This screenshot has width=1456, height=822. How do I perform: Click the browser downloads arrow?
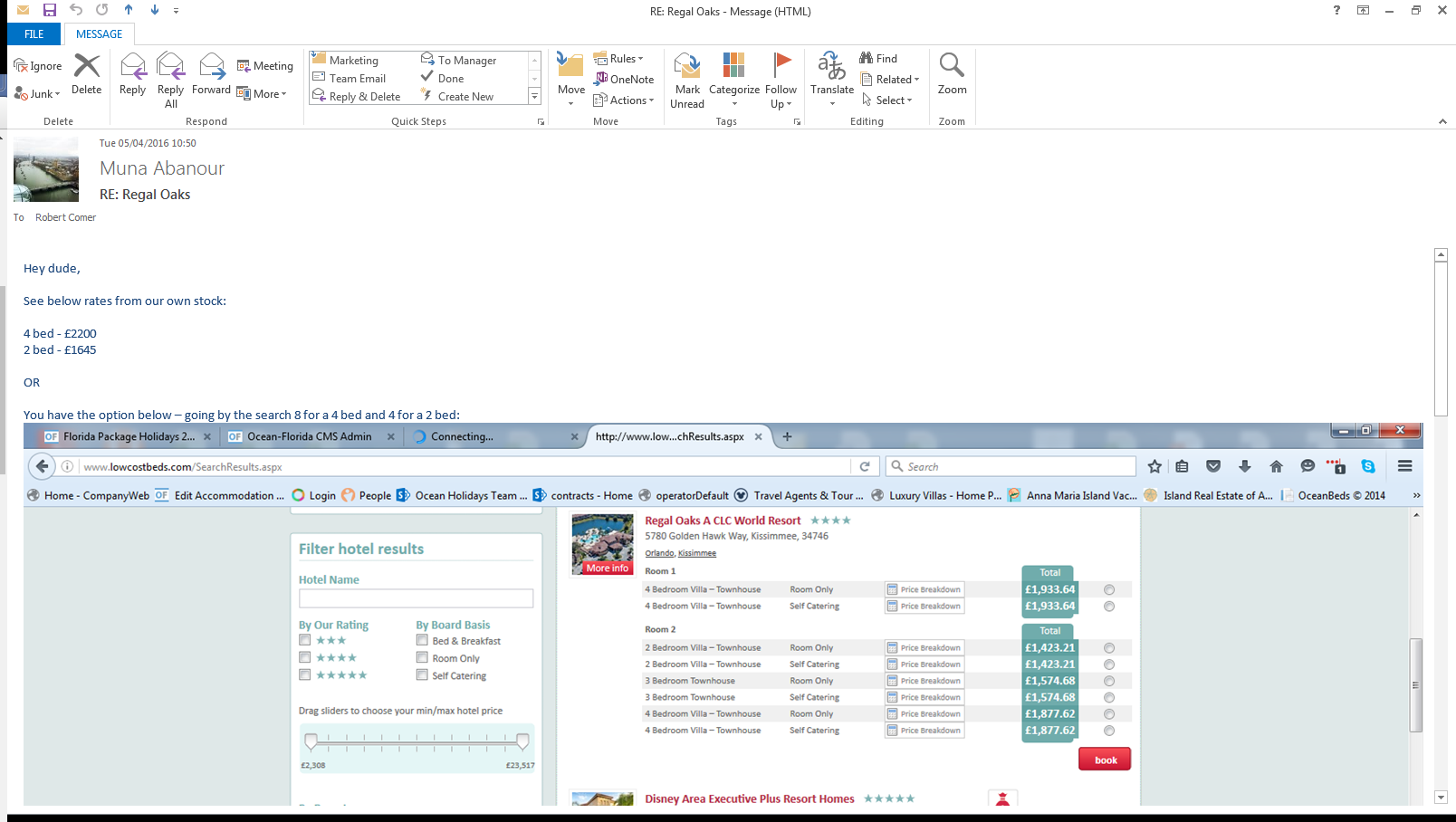coord(1244,466)
